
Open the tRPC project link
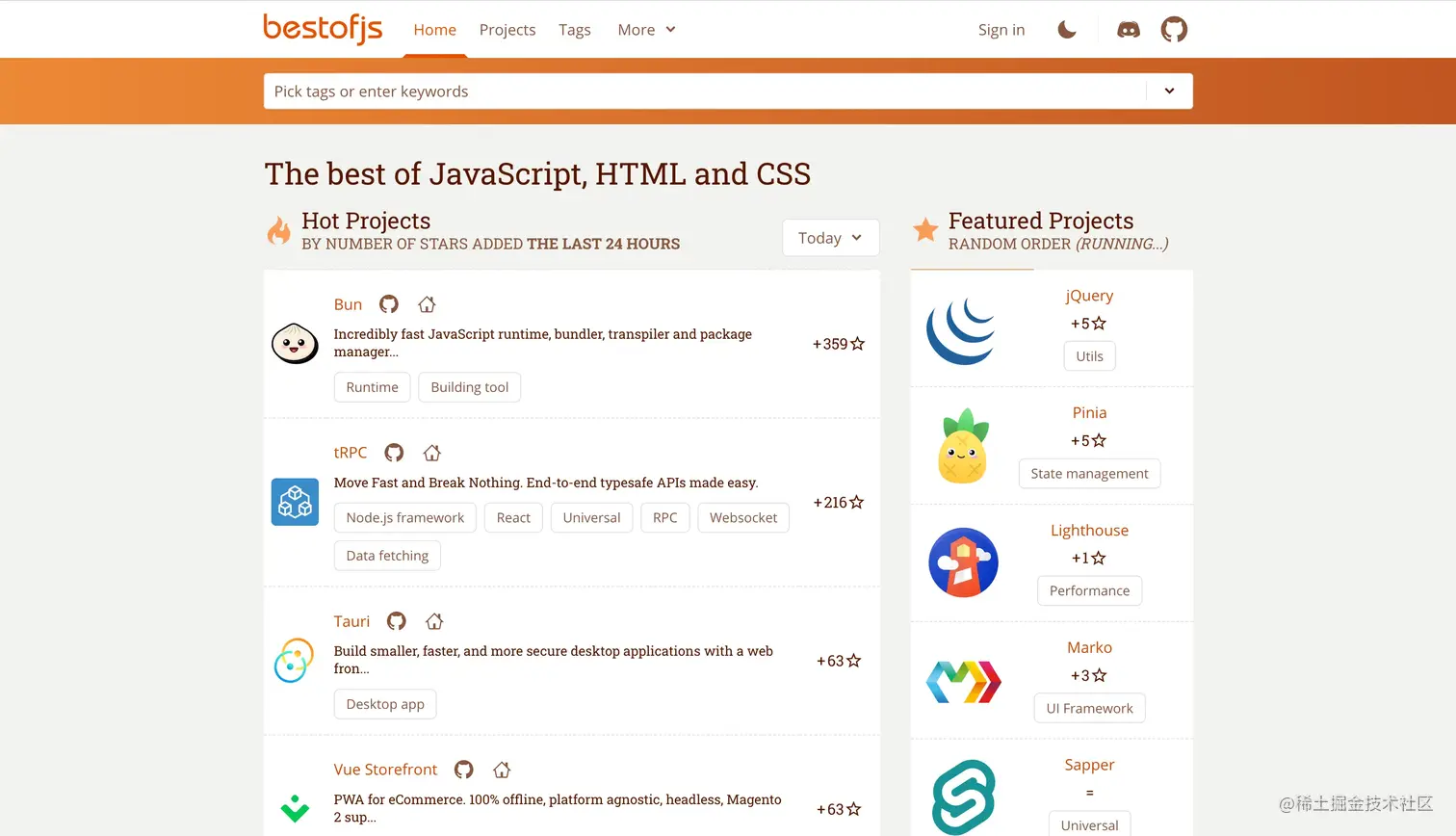coord(351,453)
